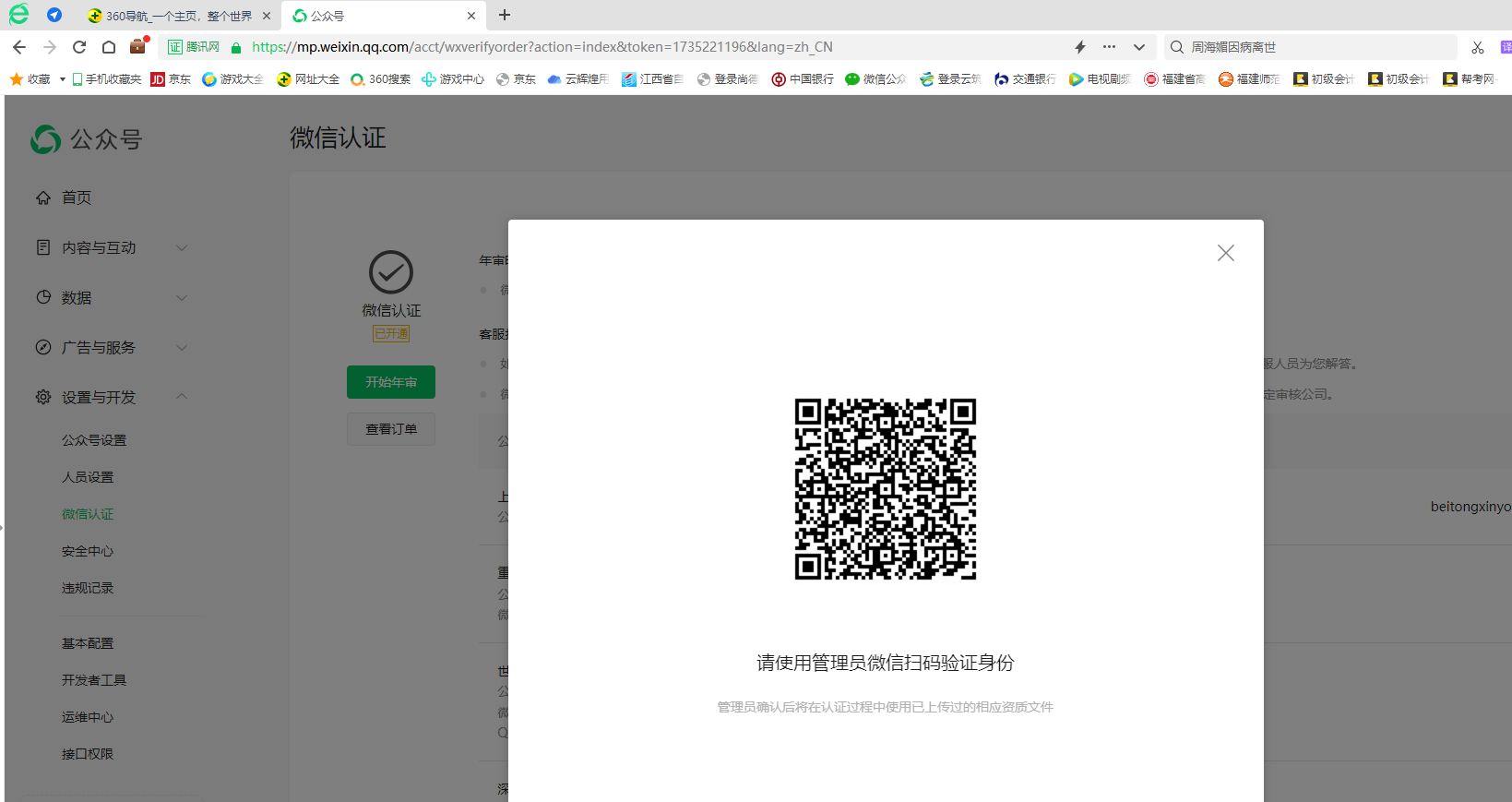Open 360搜索 bookmark
The width and height of the screenshot is (1512, 802).
(381, 79)
